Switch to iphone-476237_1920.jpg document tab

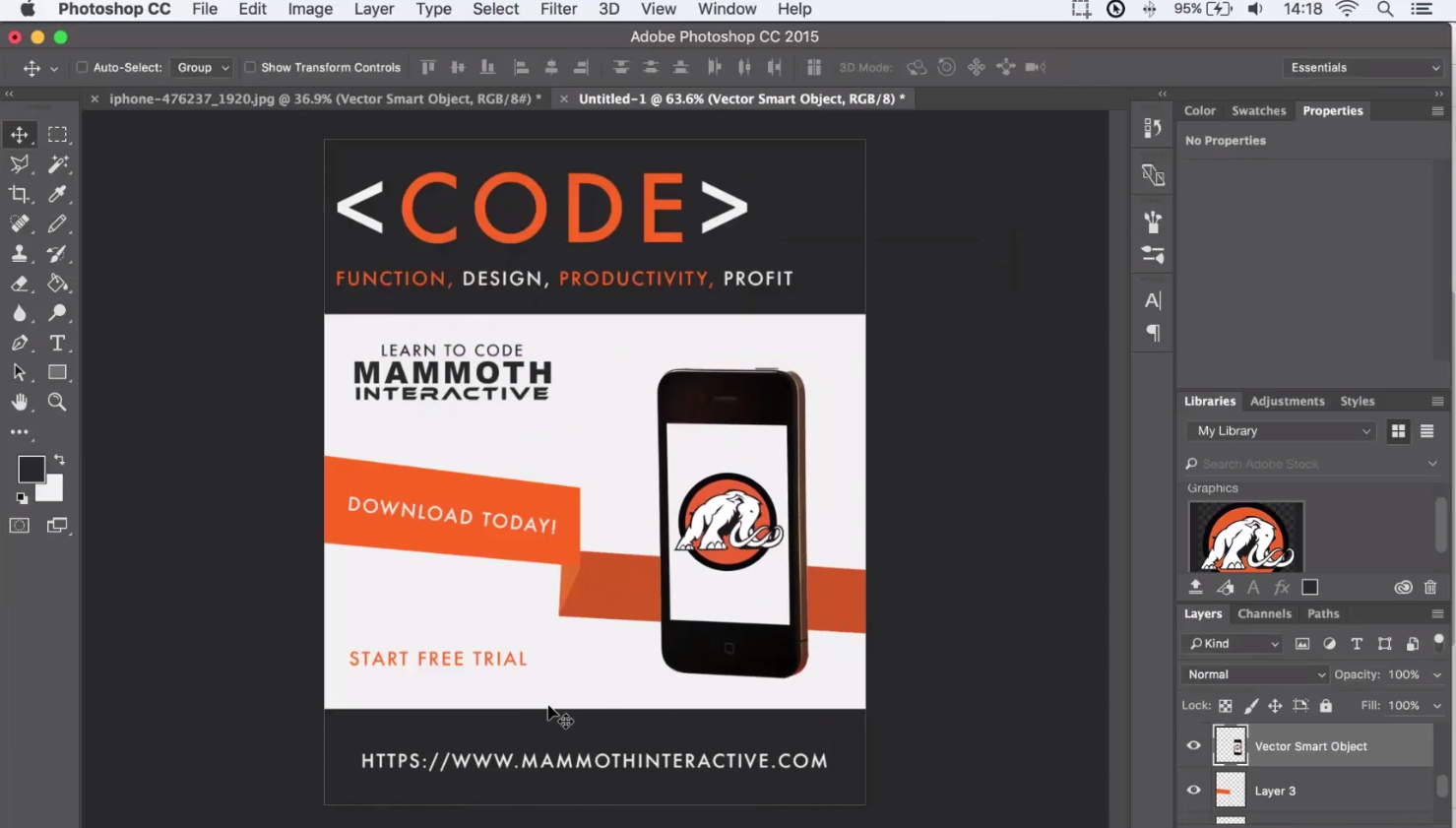325,98
